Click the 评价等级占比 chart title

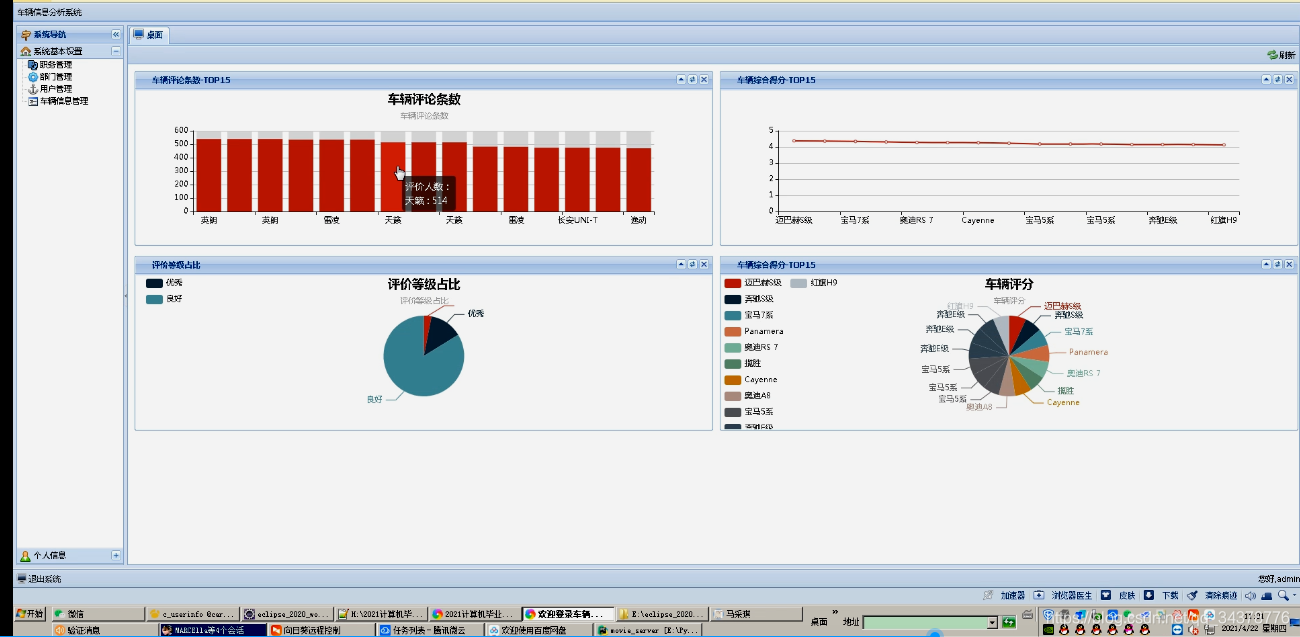point(424,284)
